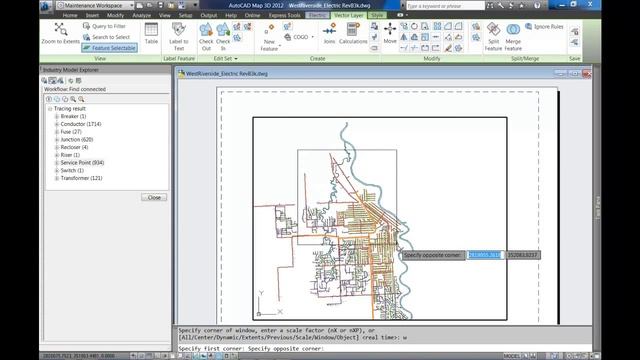Screen dimensions: 640x360
Task: Open the Electric ribbon tab
Action: pos(317,15)
